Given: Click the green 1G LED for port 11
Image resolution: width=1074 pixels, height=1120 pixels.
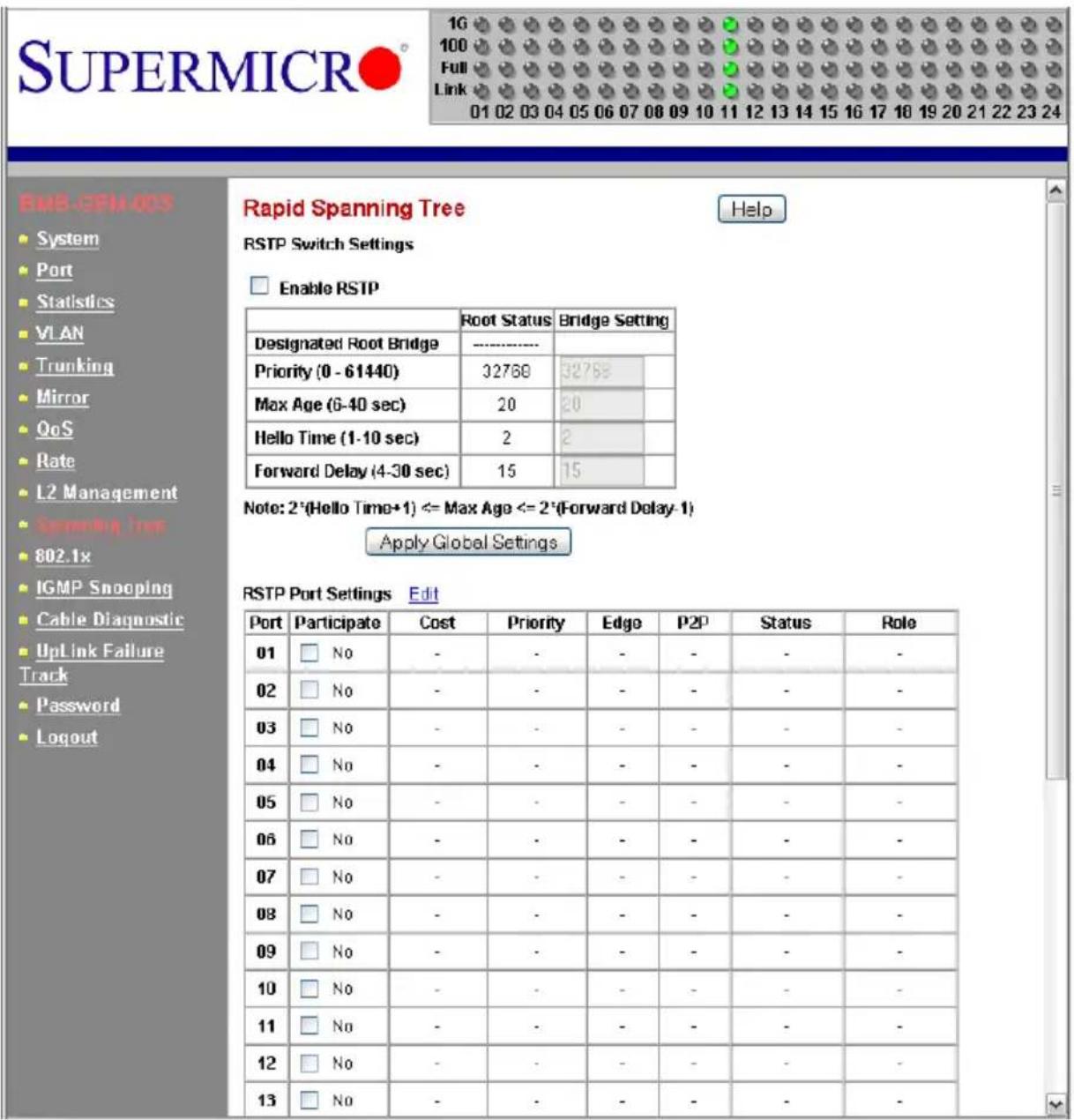Looking at the screenshot, I should 729,24.
